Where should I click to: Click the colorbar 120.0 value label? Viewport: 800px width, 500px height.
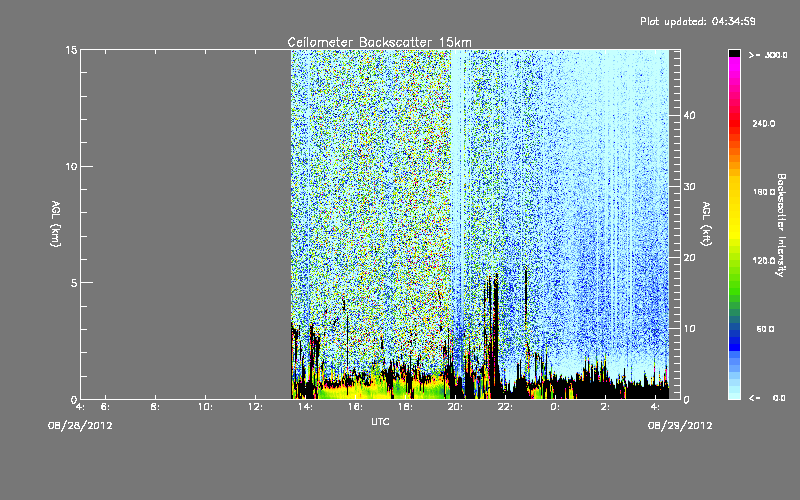tap(764, 261)
